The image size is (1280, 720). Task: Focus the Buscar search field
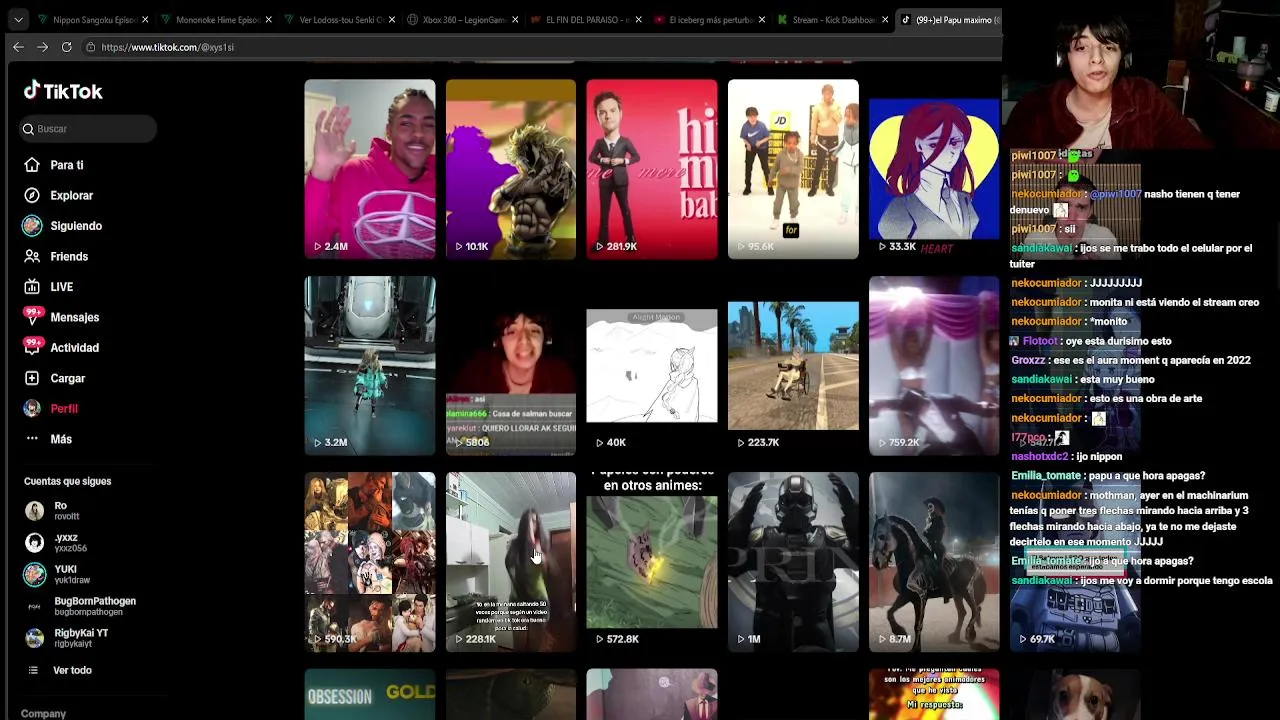90,129
